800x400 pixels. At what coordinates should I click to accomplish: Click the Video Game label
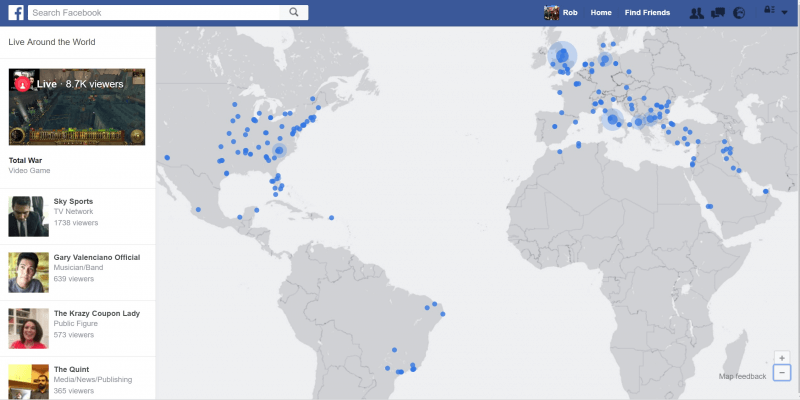29,171
